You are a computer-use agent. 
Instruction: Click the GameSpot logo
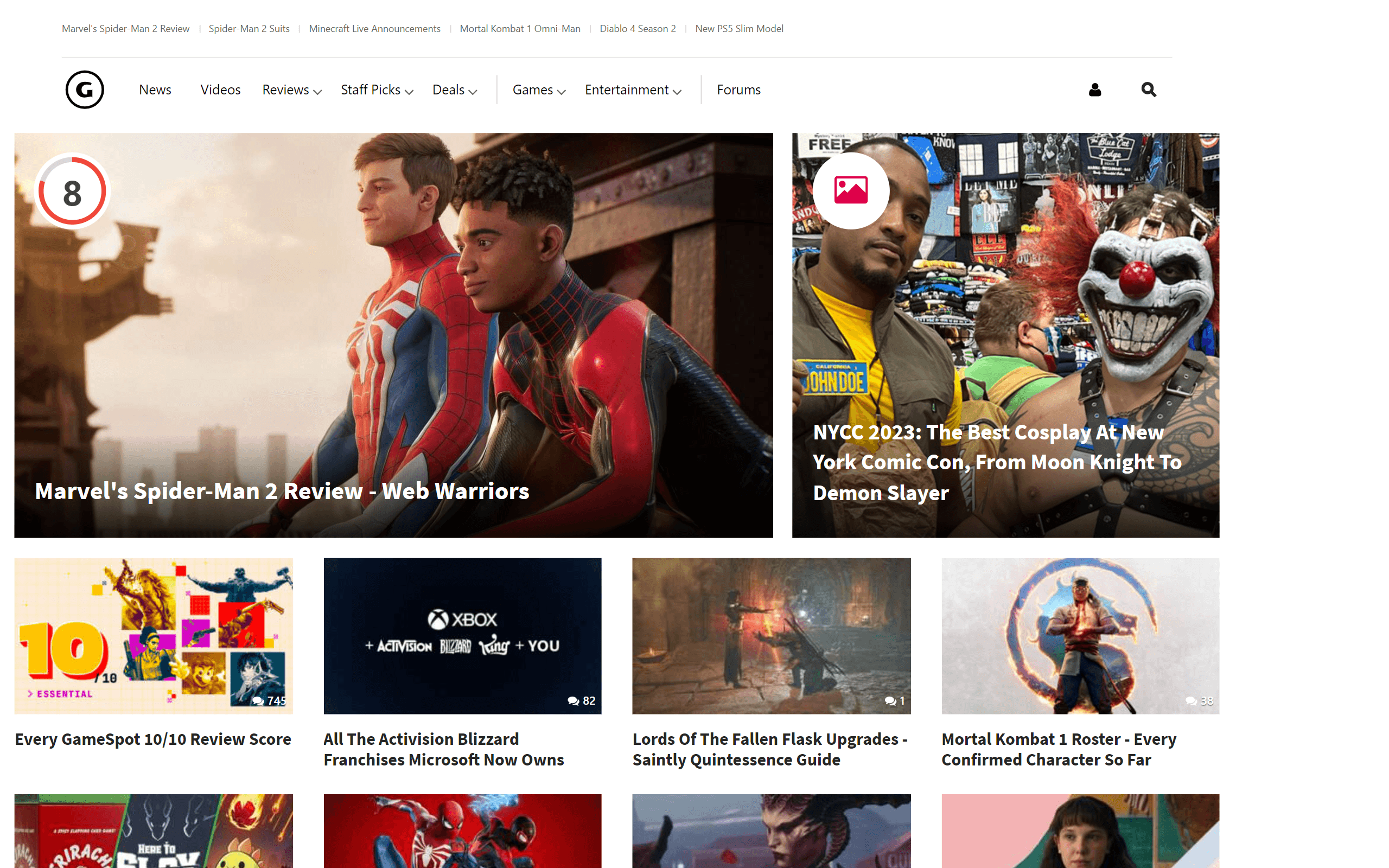(85, 90)
